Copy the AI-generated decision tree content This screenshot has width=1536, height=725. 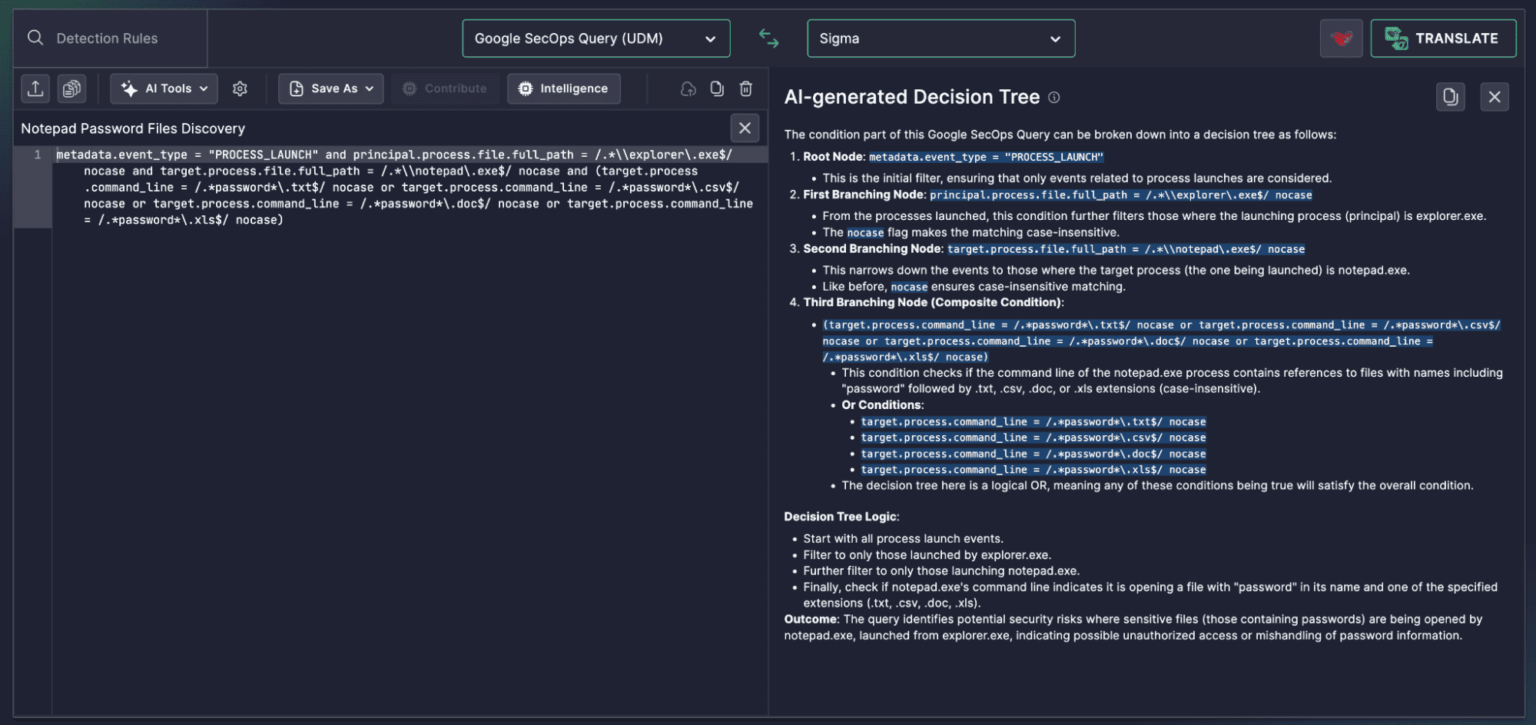[x=1450, y=96]
